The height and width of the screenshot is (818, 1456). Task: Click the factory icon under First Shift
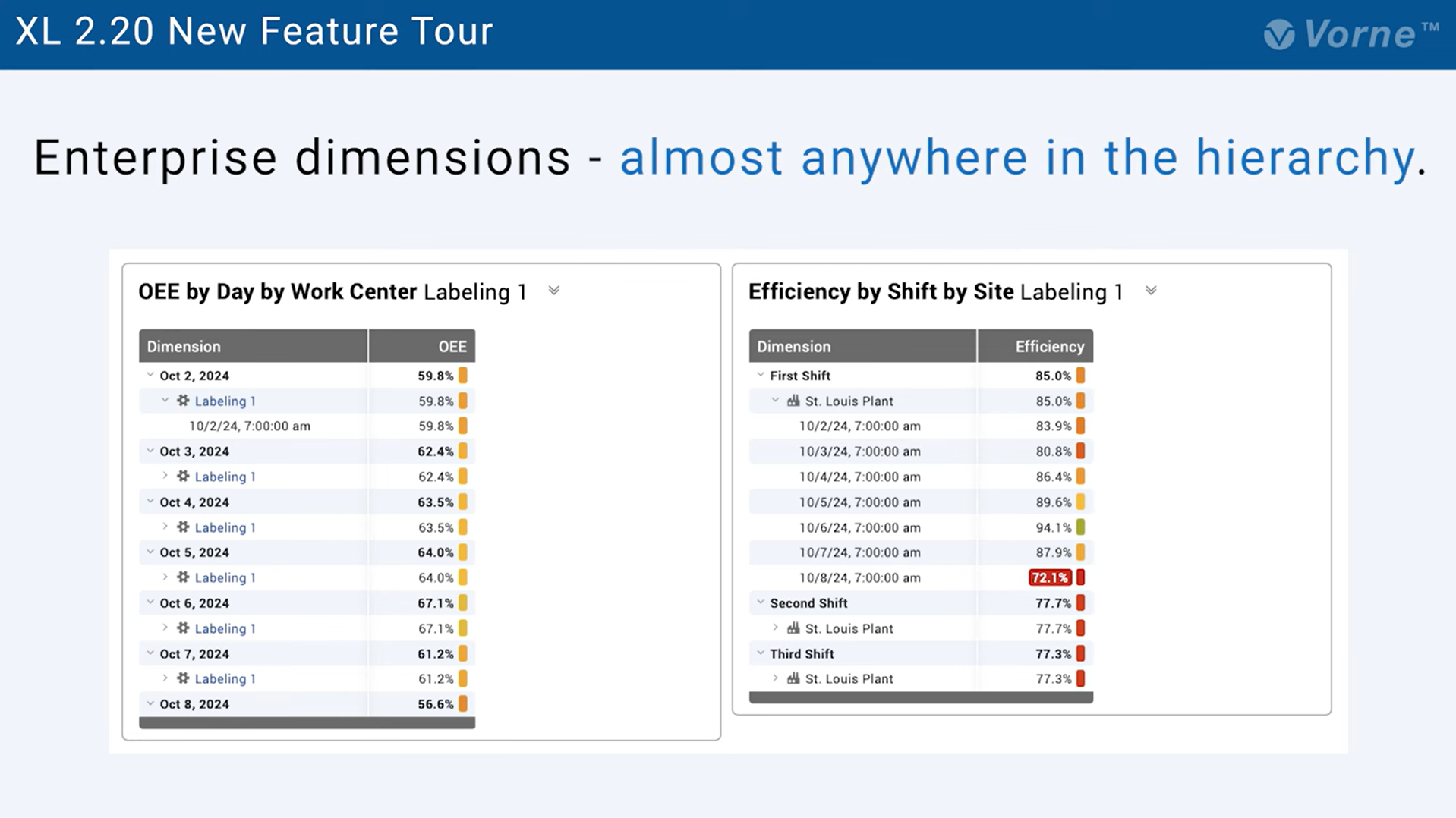[793, 401]
